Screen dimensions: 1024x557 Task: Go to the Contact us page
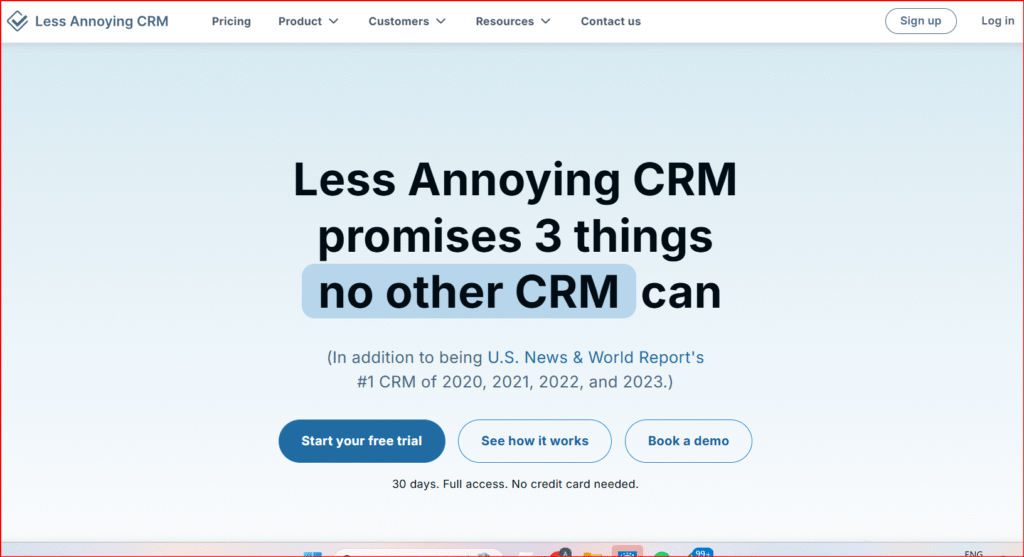click(611, 21)
